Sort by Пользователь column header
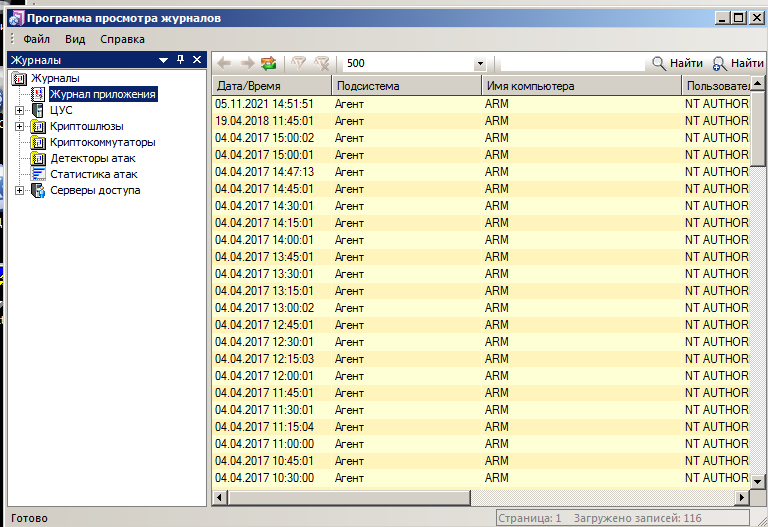The width and height of the screenshot is (768, 527). click(716, 86)
